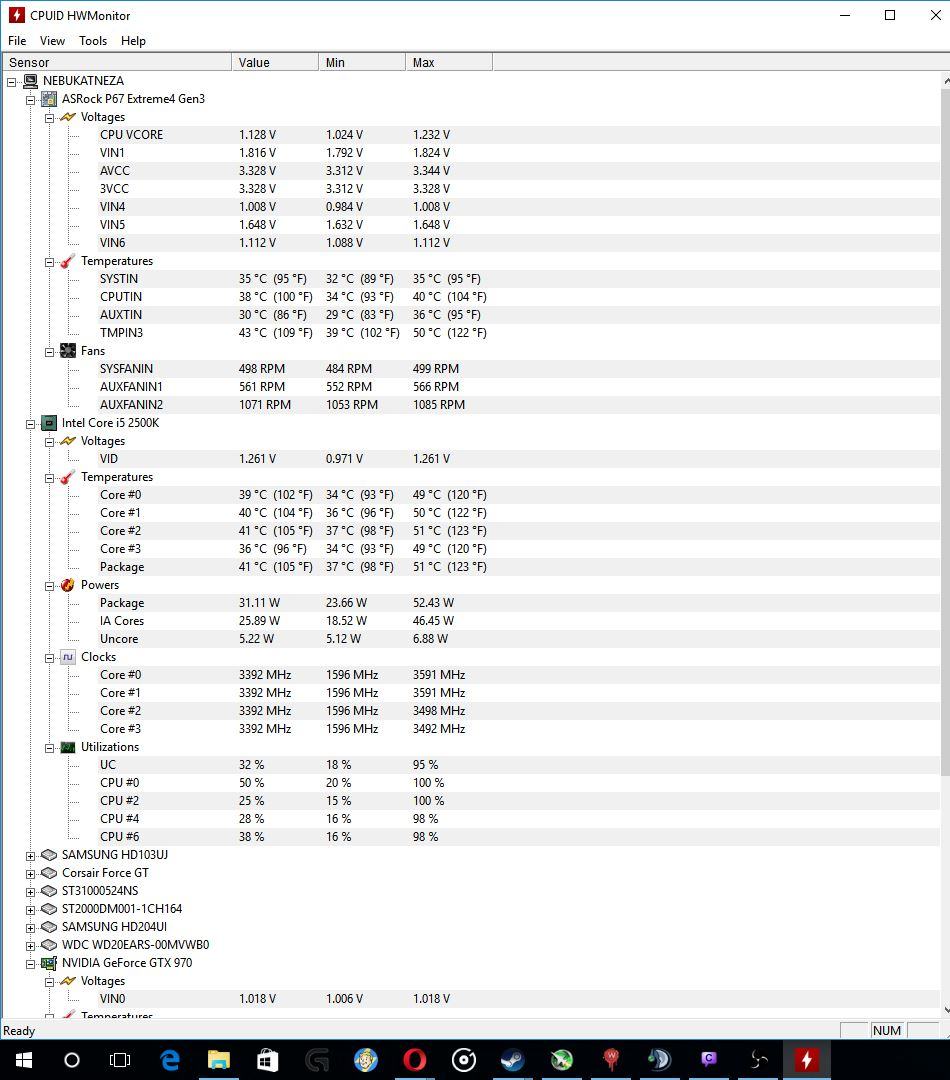The height and width of the screenshot is (1080, 950).
Task: Click the SAMSUNG HD103UJ drive icon
Action: coord(49,855)
